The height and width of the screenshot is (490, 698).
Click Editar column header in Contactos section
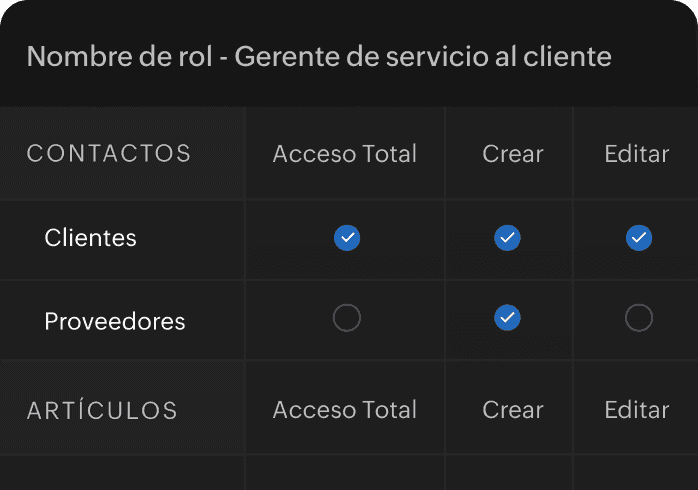click(x=637, y=154)
